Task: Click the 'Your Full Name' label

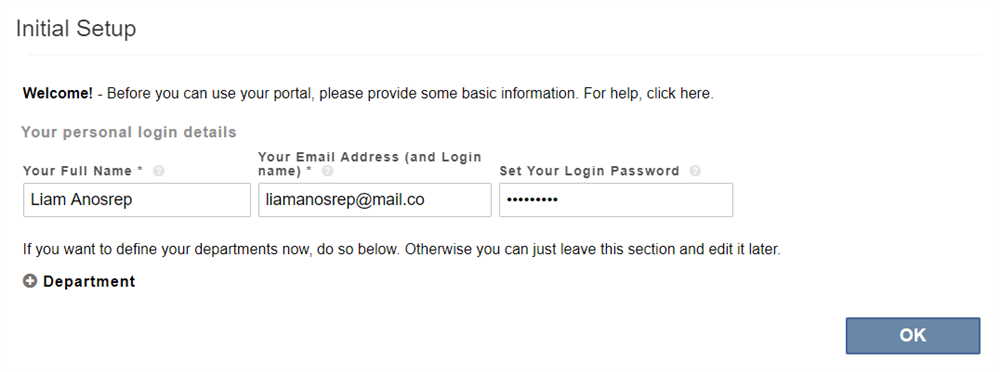Action: point(78,171)
